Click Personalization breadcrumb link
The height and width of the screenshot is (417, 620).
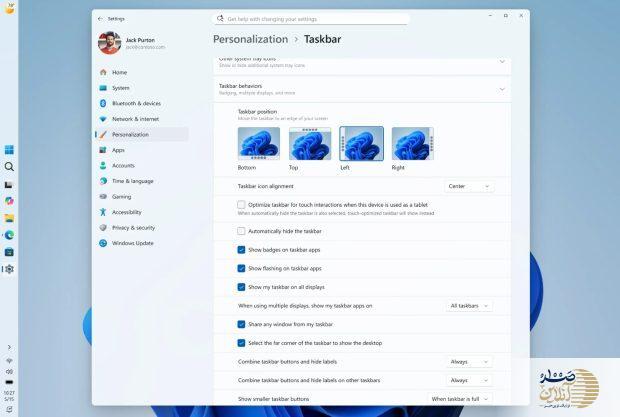click(251, 39)
